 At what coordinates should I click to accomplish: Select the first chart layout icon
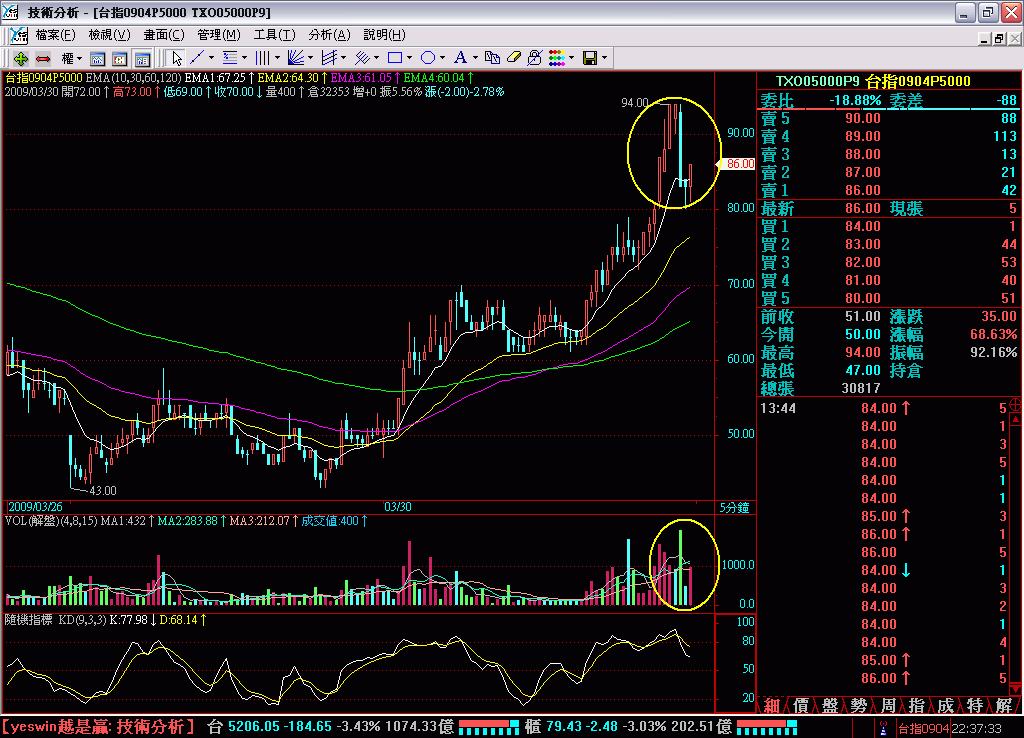[97, 59]
